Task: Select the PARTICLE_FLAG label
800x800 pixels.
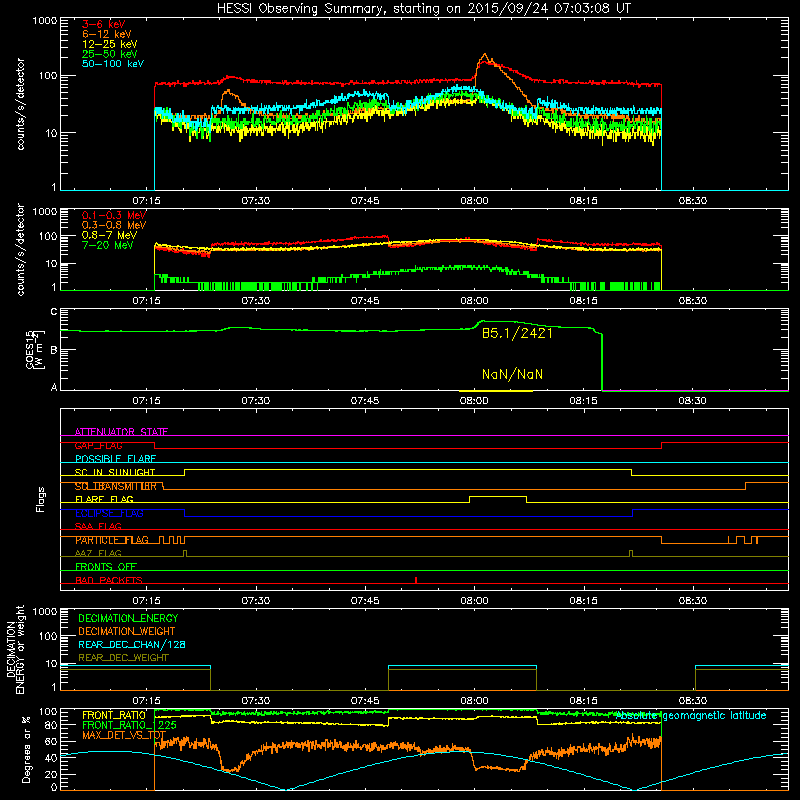Action: point(112,540)
